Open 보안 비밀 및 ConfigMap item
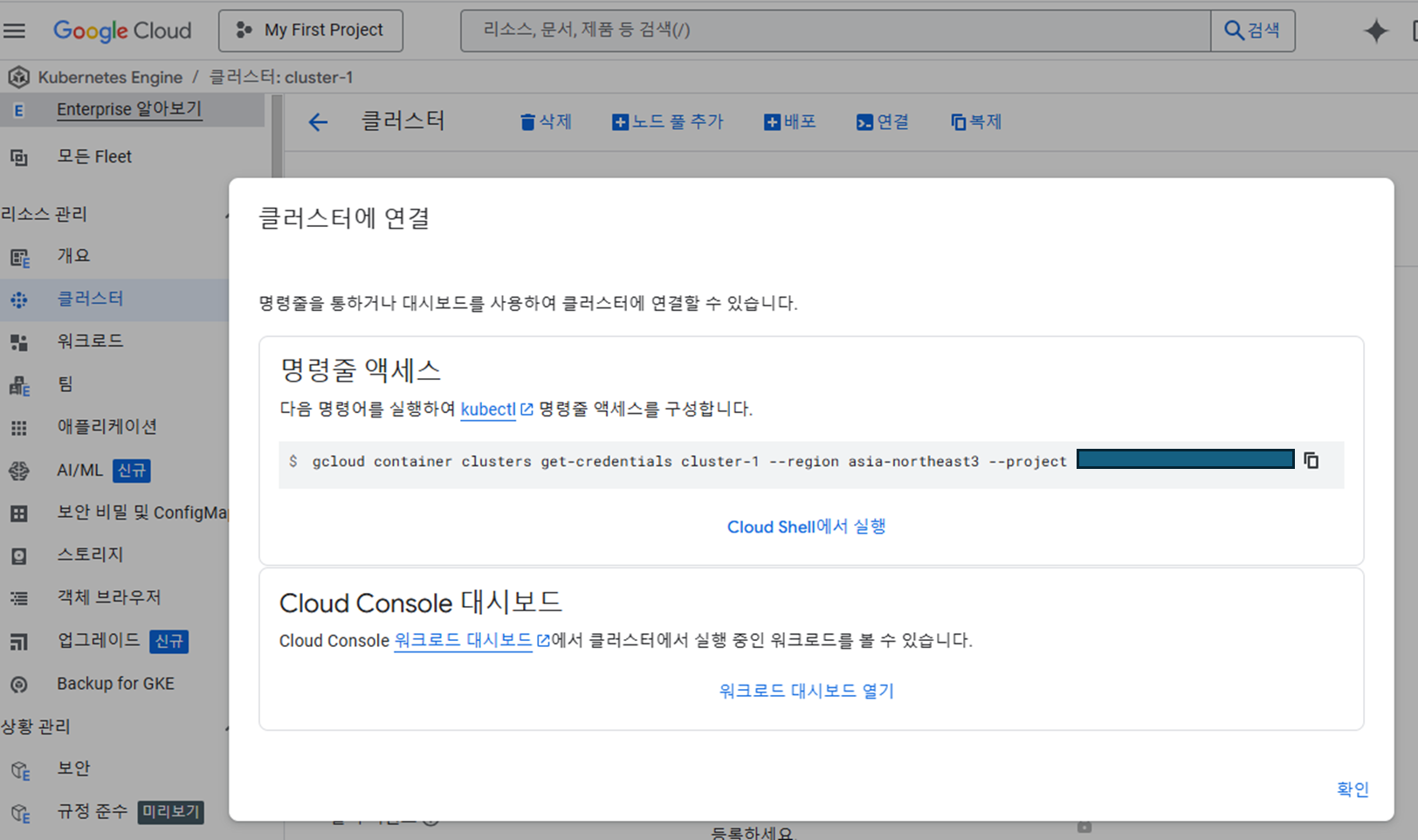The height and width of the screenshot is (840, 1418). (142, 513)
